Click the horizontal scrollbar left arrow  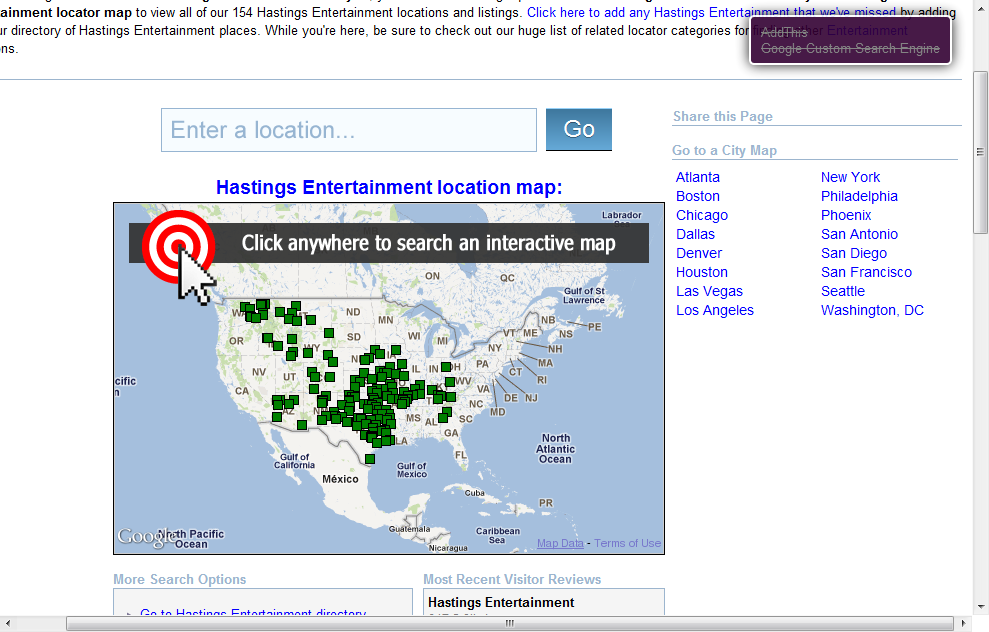(7, 623)
